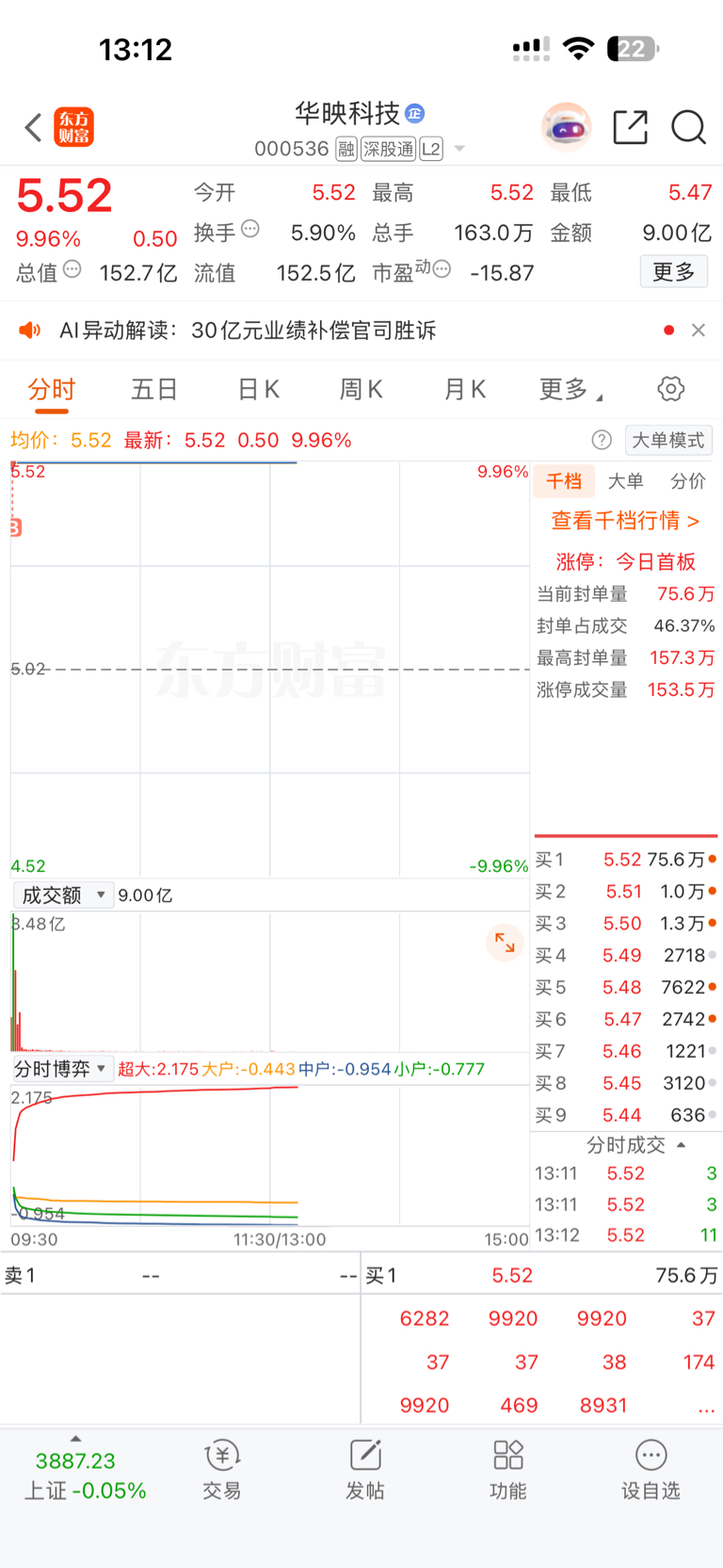Viewport: 723px width, 1568px height.
Task: Tap 买2 row with 5.51 price
Action: click(626, 892)
